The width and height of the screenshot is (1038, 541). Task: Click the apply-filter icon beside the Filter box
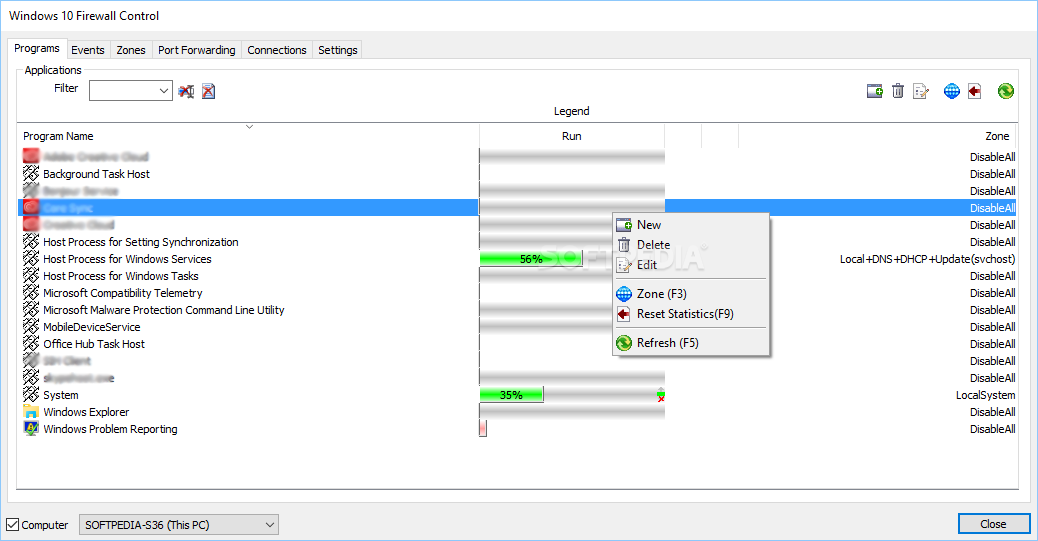[x=186, y=91]
